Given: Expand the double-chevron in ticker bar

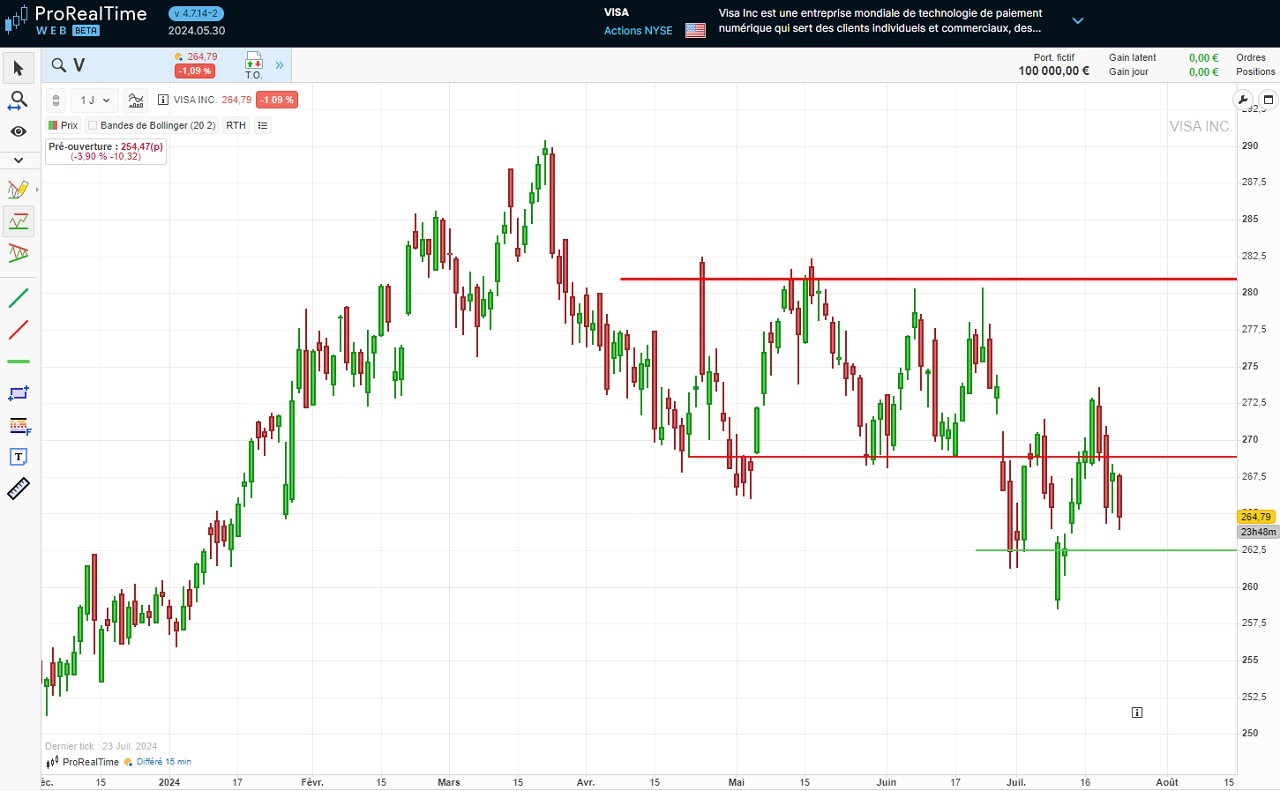Looking at the screenshot, I should pos(280,65).
